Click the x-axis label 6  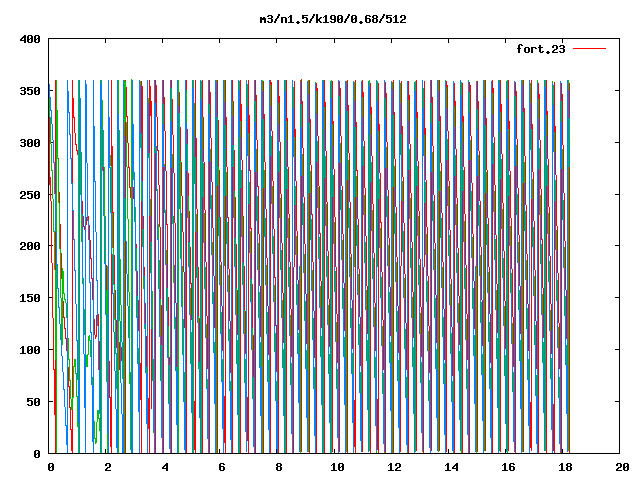click(222, 467)
